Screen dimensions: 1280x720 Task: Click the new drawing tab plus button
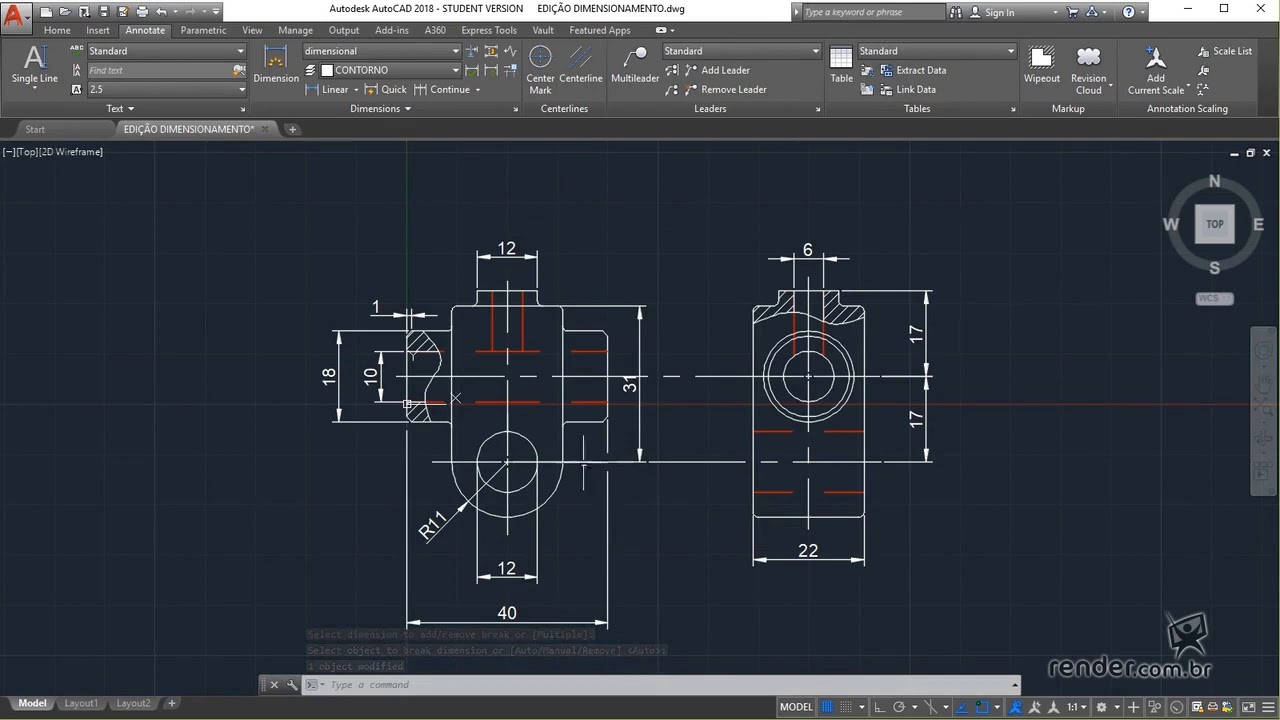(292, 129)
